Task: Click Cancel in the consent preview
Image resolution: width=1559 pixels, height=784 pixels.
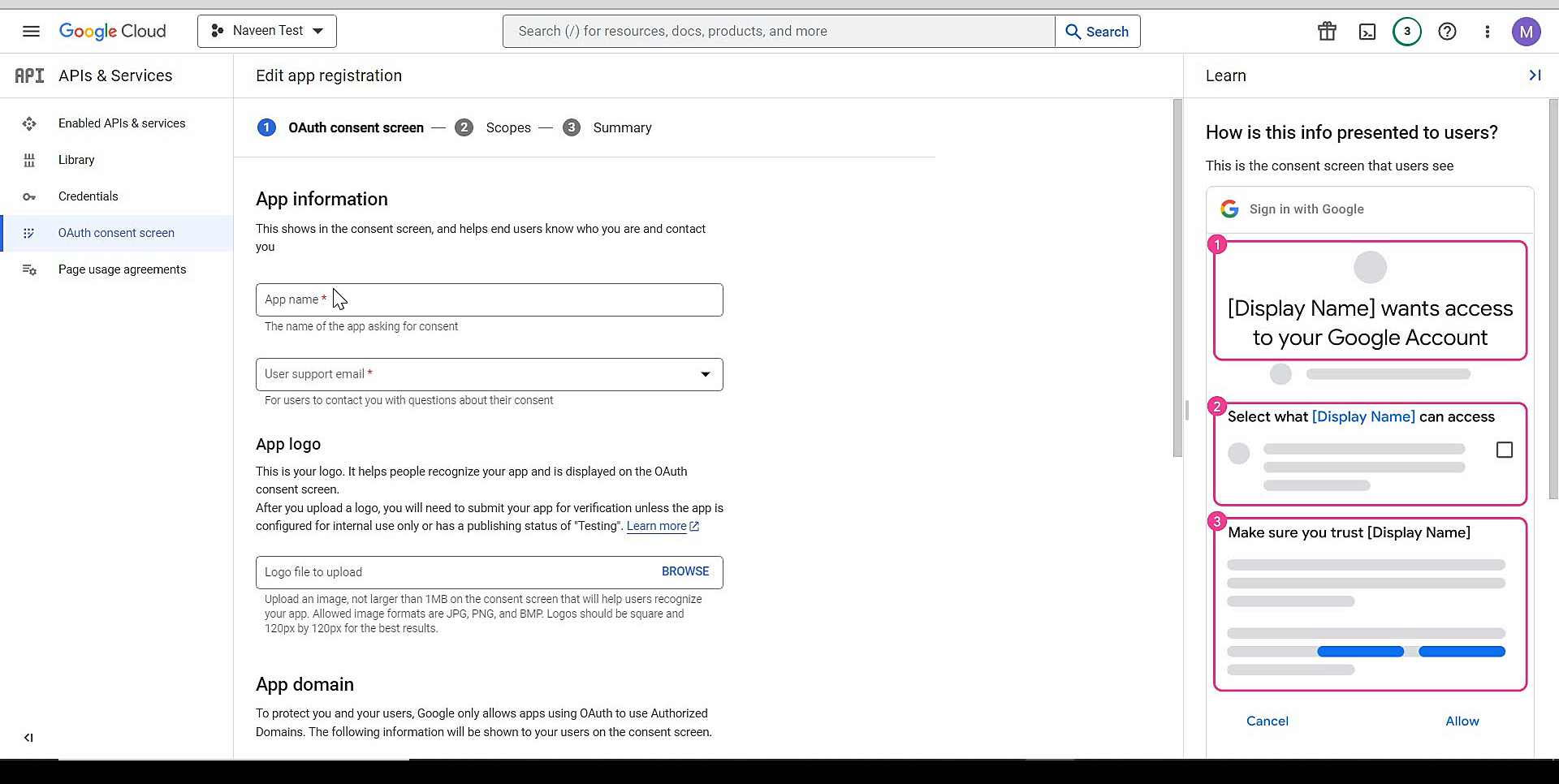Action: 1267,721
